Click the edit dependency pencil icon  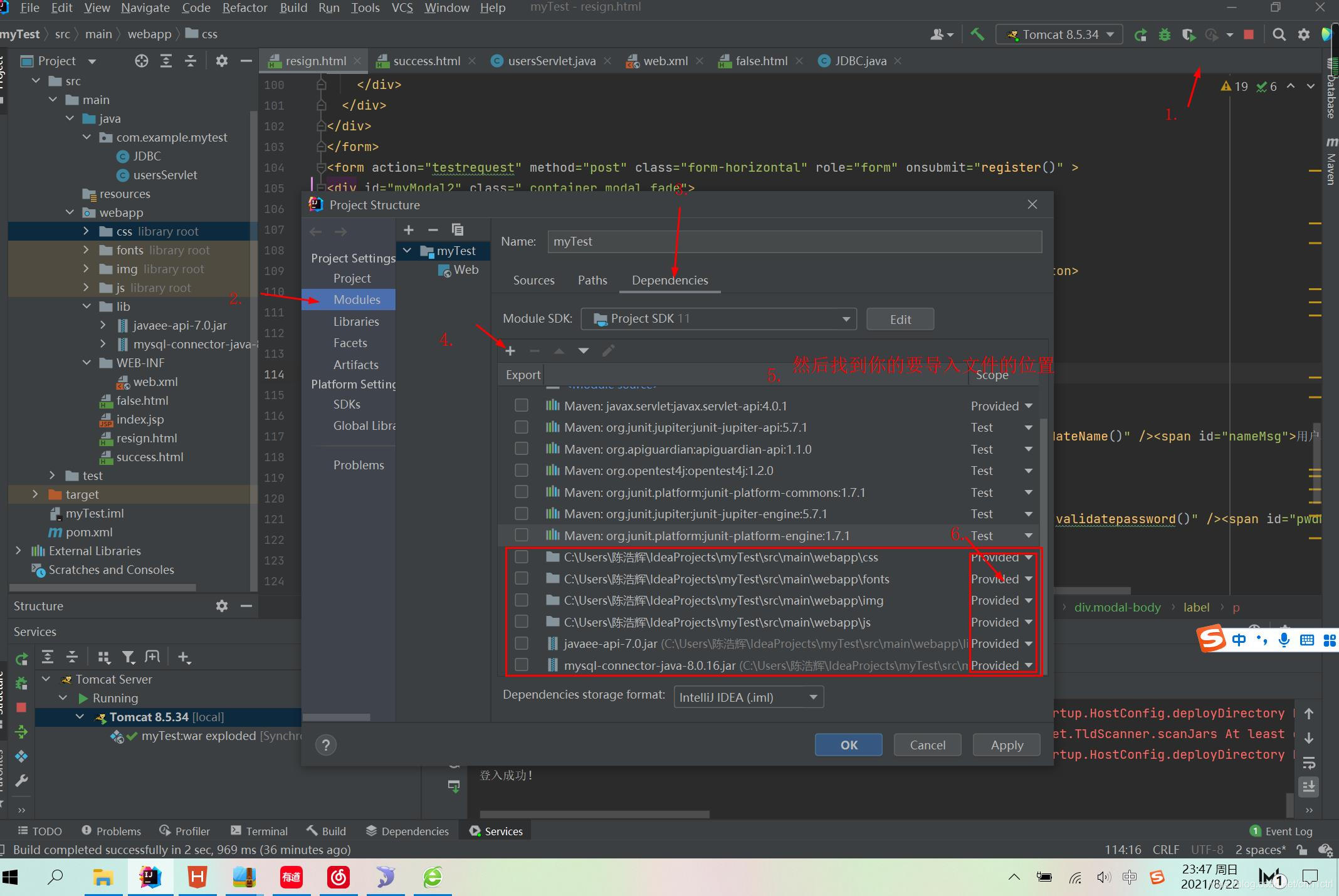[608, 351]
